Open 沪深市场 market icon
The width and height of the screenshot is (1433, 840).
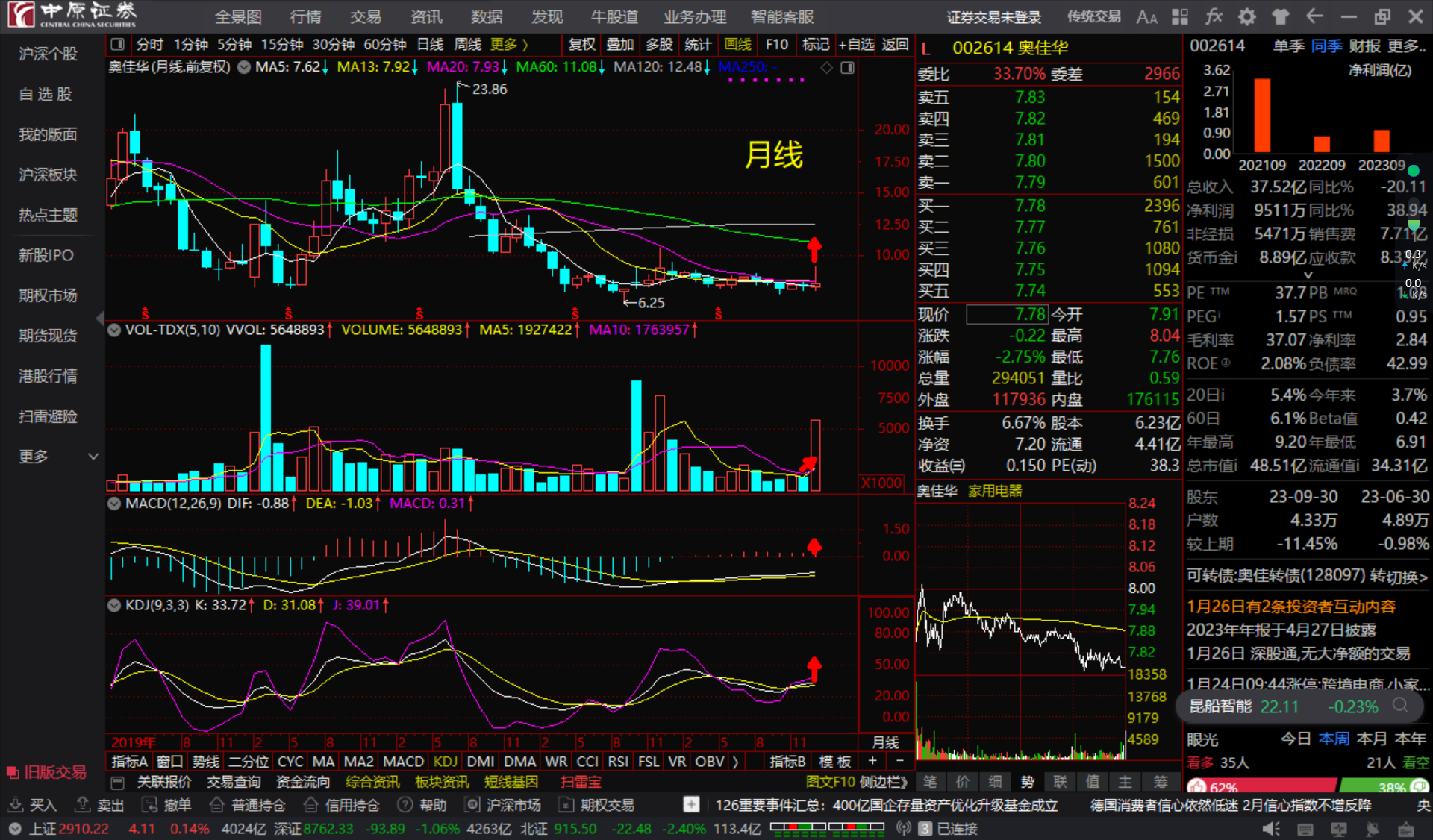(472, 805)
